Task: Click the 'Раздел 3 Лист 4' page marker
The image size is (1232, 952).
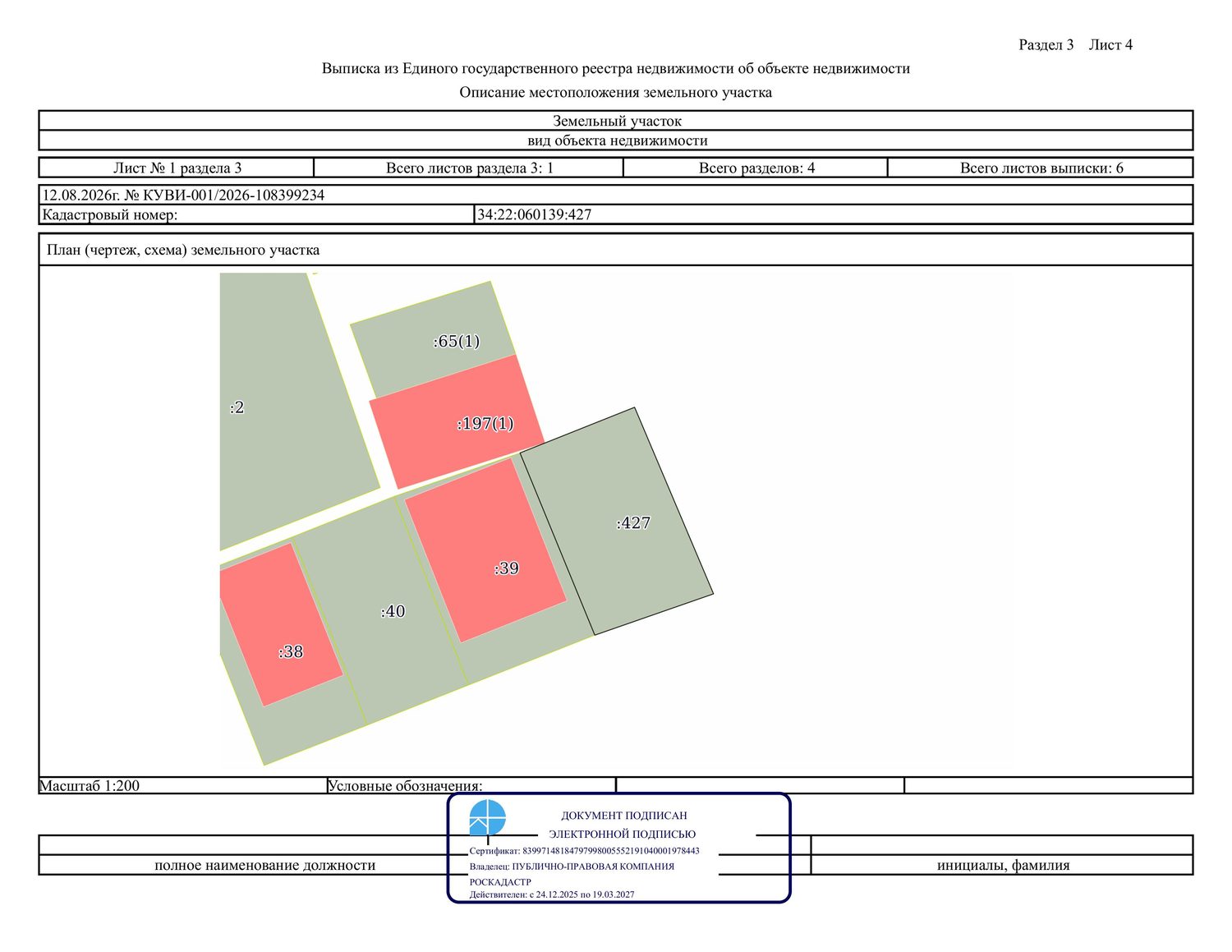Action: point(1076,44)
